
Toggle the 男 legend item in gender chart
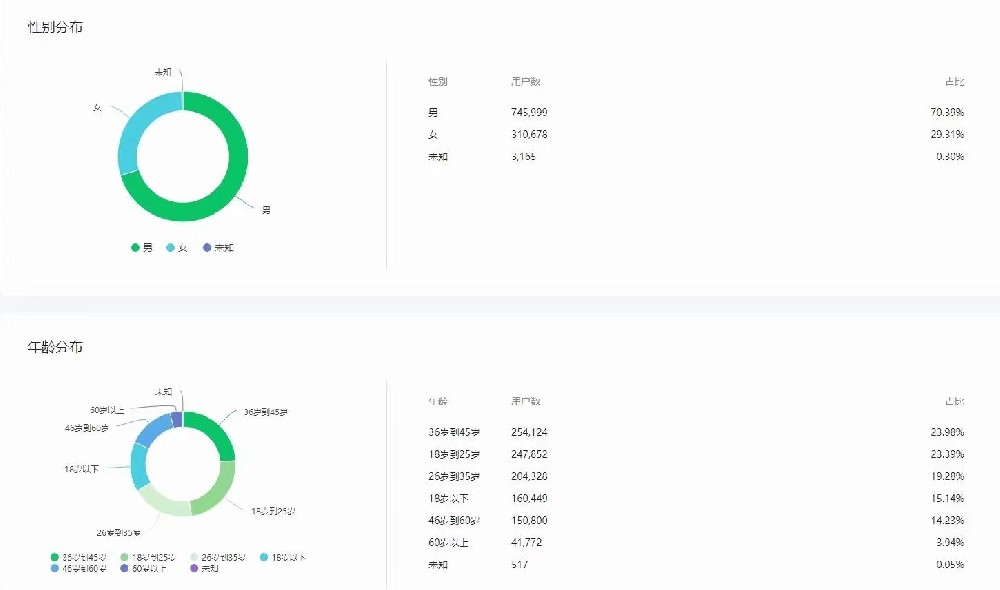coord(141,247)
